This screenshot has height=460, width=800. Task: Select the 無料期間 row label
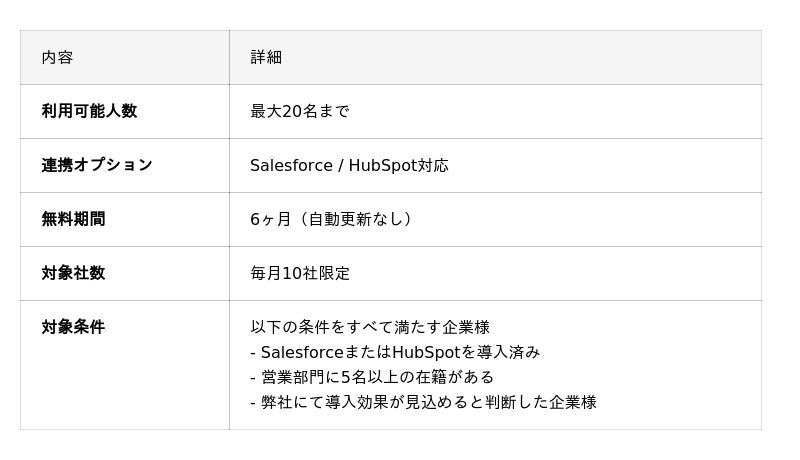click(73, 219)
